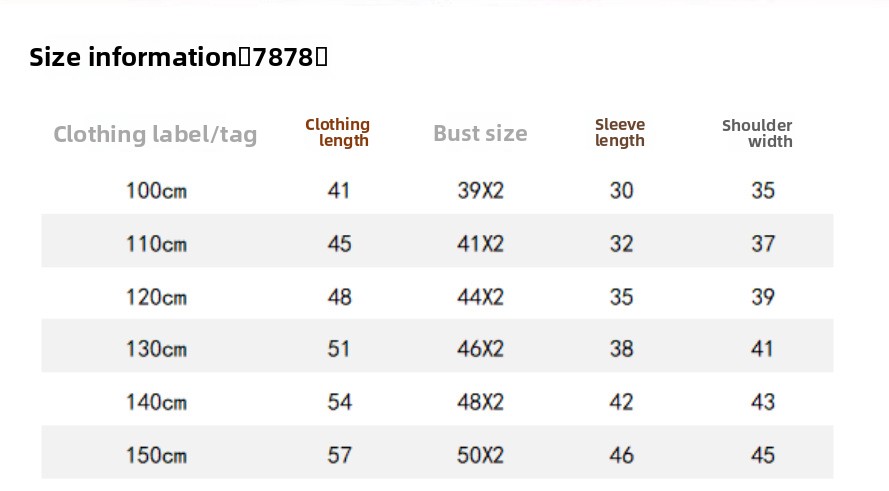Click the "Clothing label/tag" column header

pyautogui.click(x=155, y=134)
